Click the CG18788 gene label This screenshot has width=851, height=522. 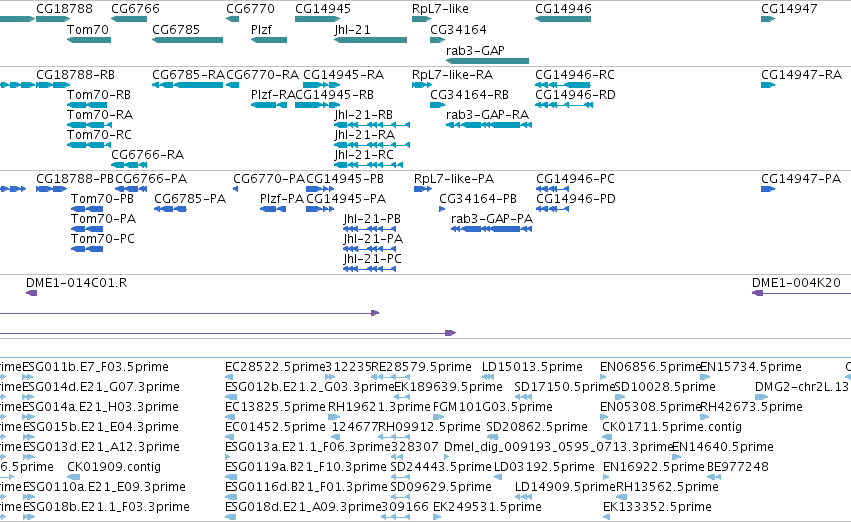[64, 9]
